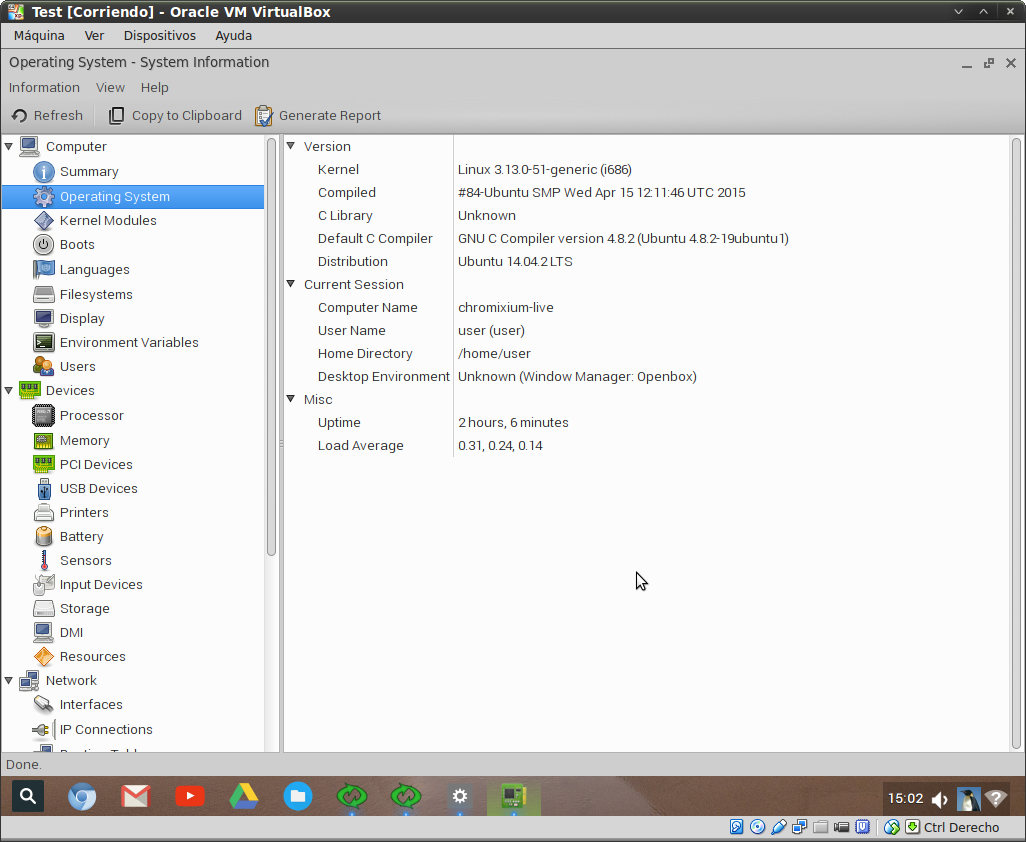Screen dimensions: 1026x842
Task: Open the Information menu
Action: pyautogui.click(x=44, y=88)
